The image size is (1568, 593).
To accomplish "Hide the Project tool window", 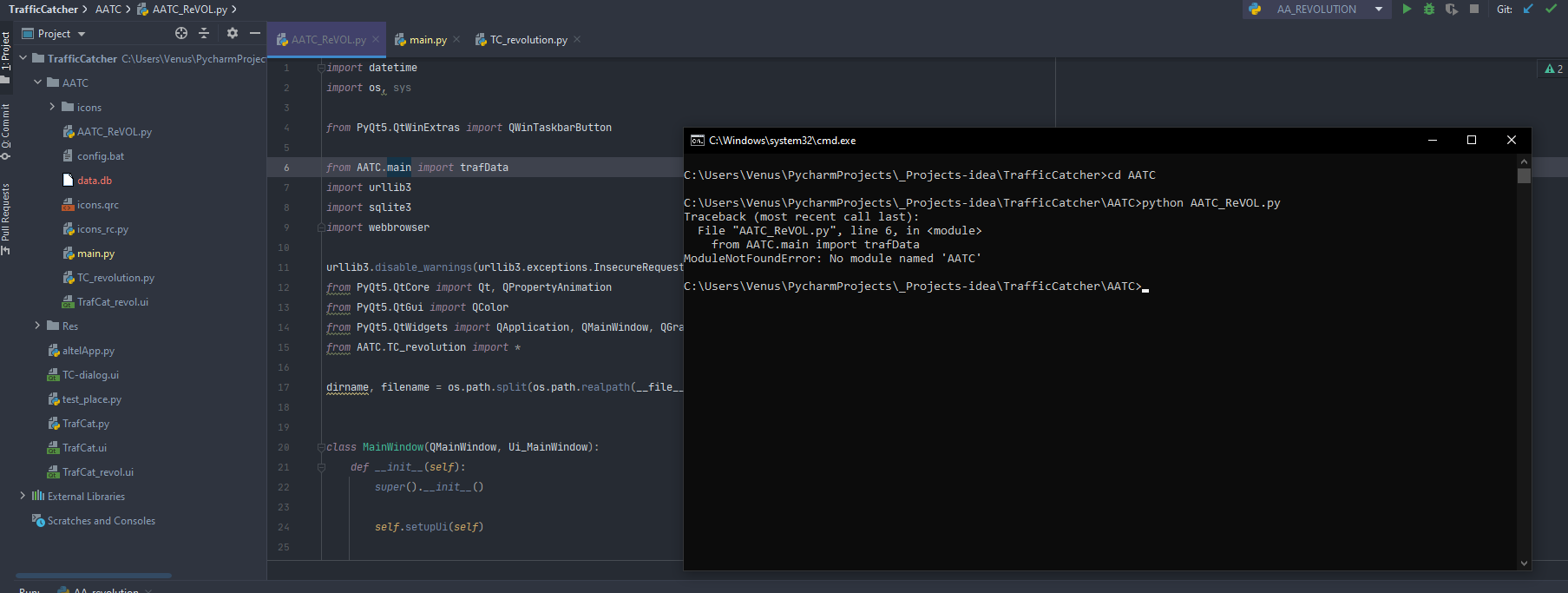I will click(255, 33).
